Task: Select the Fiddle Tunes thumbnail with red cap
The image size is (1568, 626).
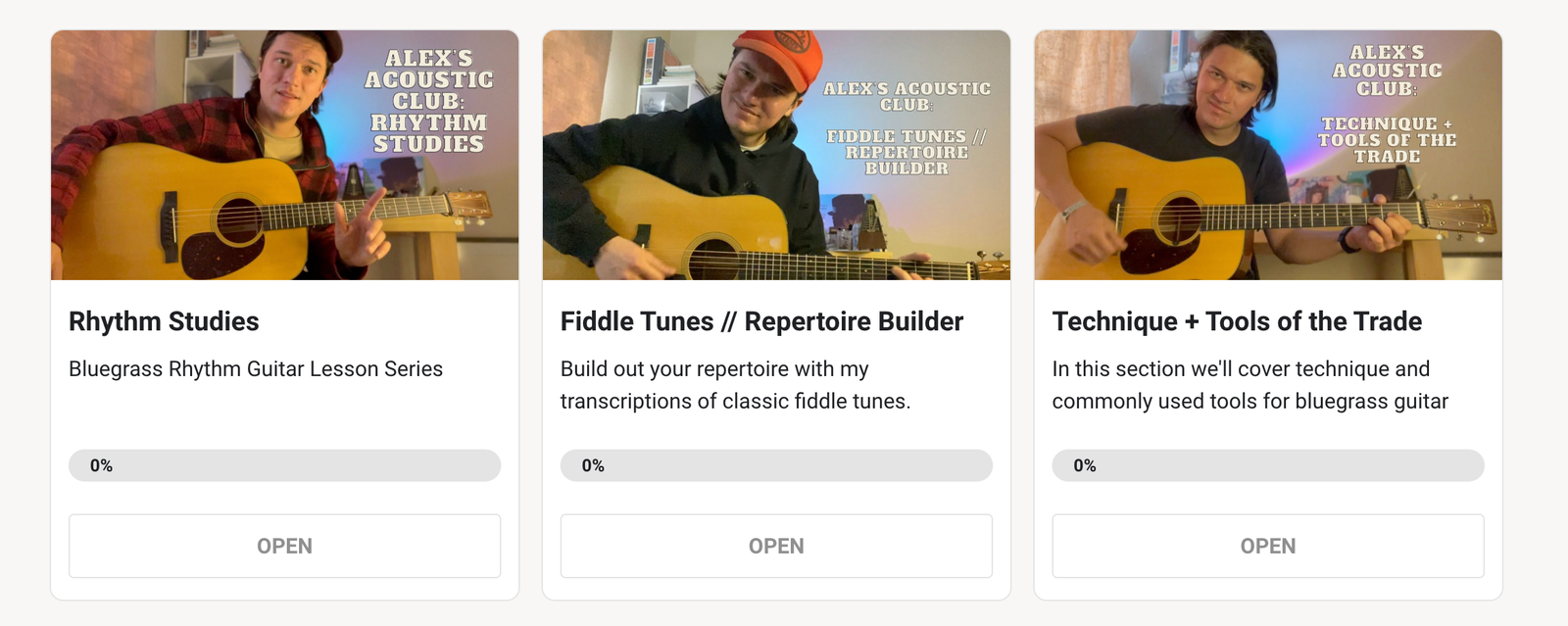Action: click(x=776, y=155)
